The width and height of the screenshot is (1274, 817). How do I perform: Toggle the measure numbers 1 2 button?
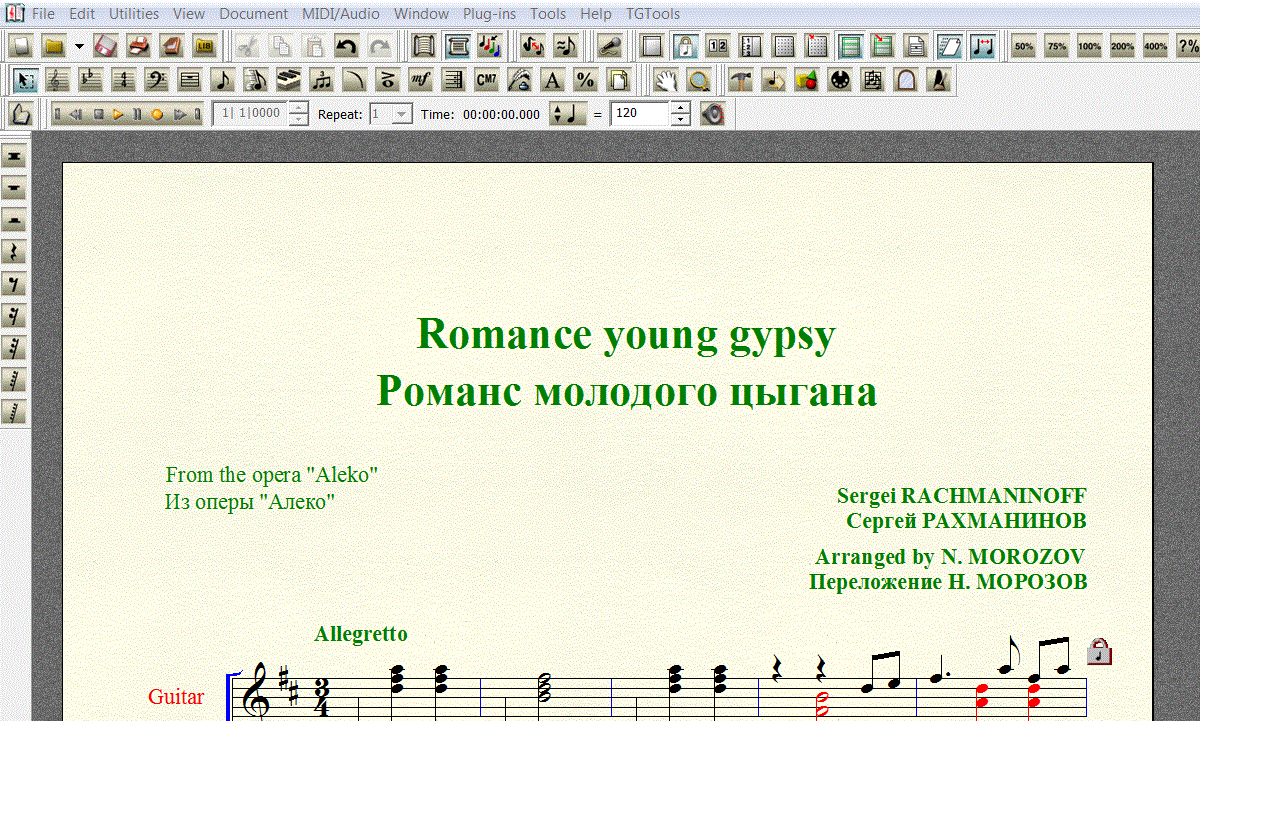click(x=719, y=46)
